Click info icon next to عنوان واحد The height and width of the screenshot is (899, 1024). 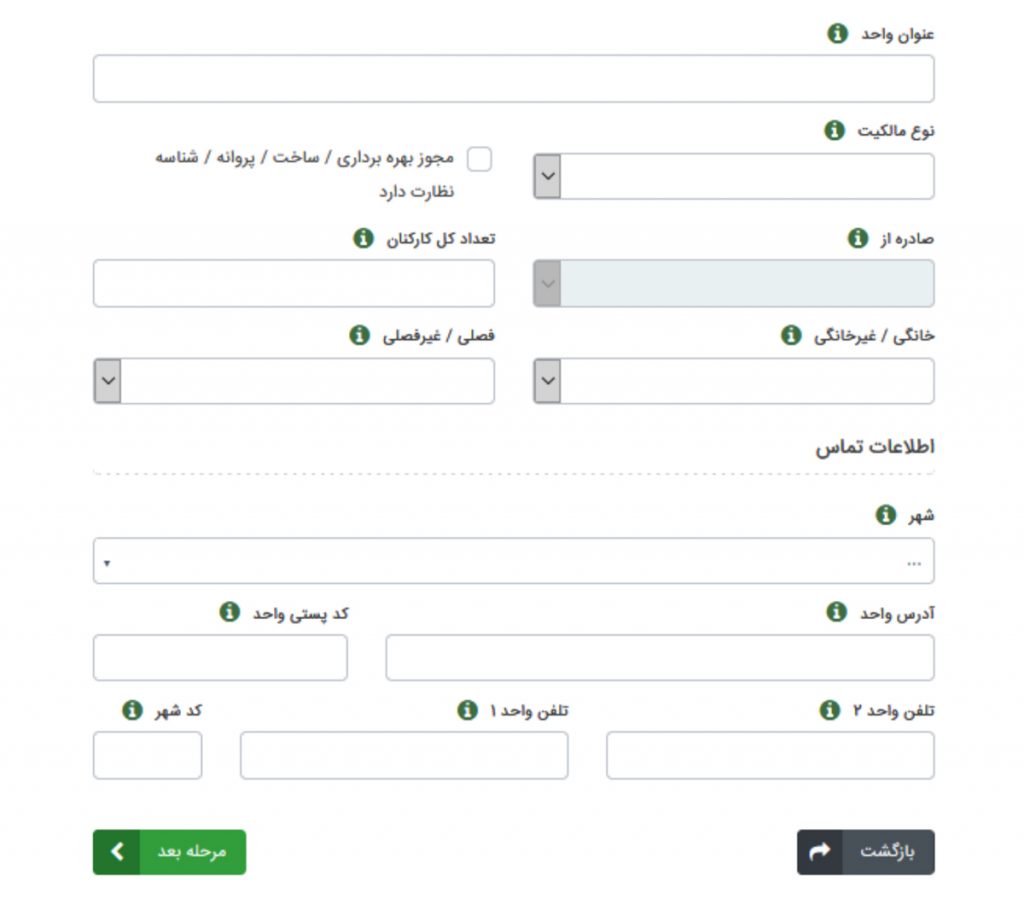(837, 34)
